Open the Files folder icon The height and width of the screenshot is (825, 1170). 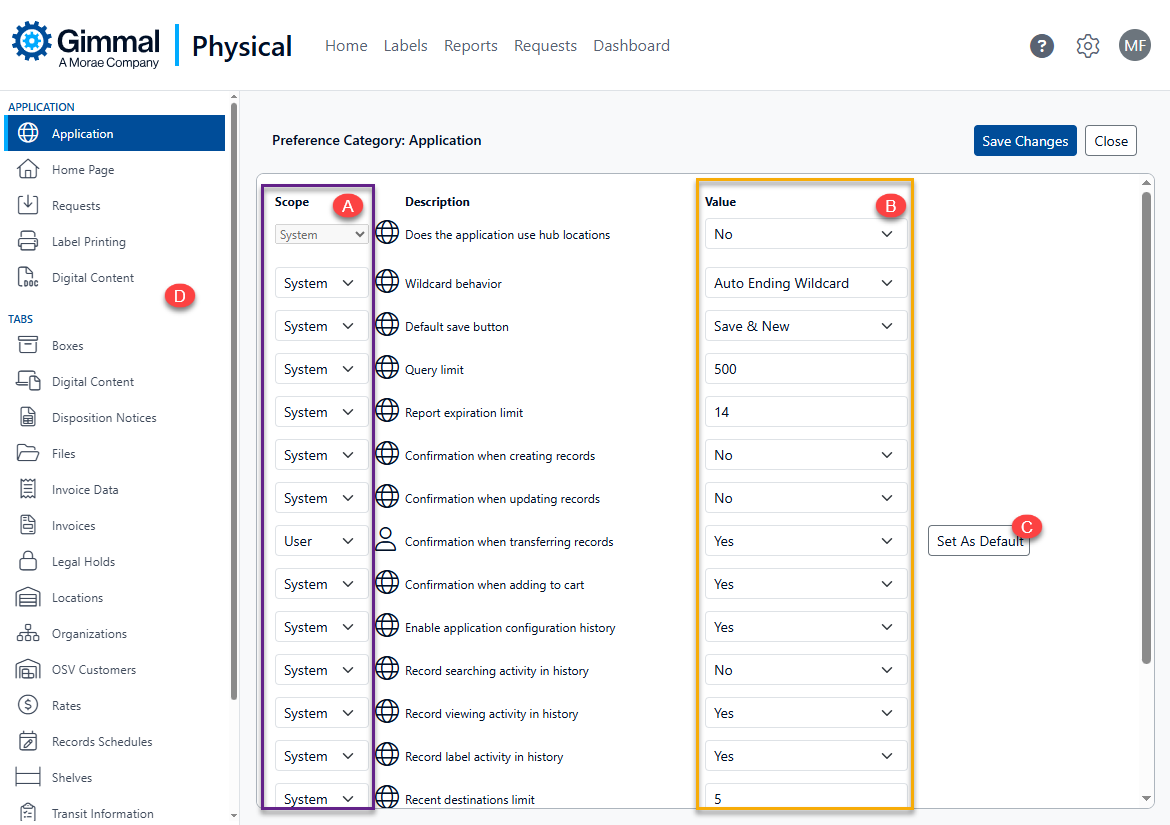click(x=28, y=454)
